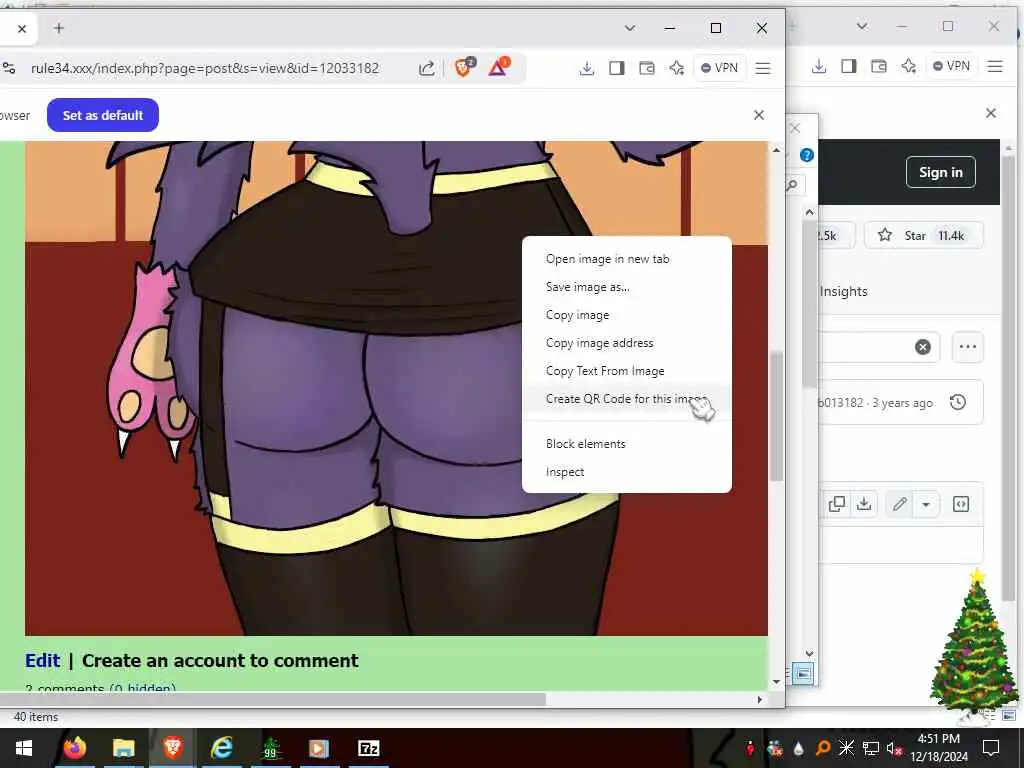Open Windows Start menu
Image resolution: width=1024 pixels, height=768 pixels.
[x=24, y=748]
